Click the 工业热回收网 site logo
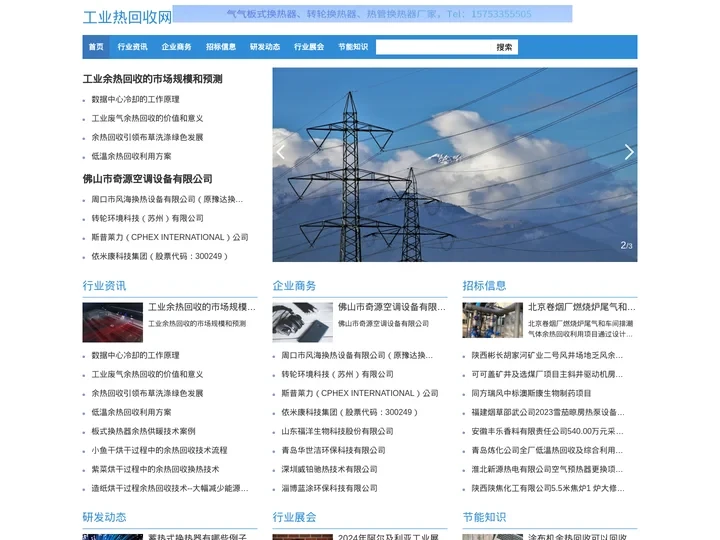The height and width of the screenshot is (540, 720). 127,17
